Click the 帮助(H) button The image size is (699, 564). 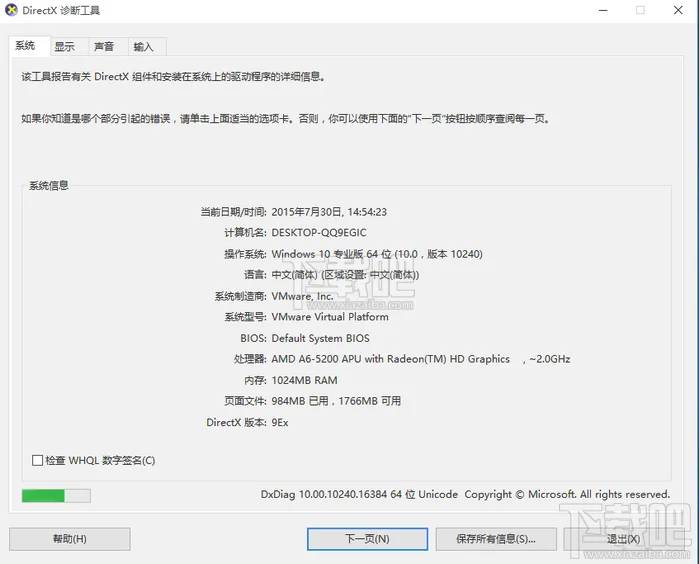pos(70,539)
